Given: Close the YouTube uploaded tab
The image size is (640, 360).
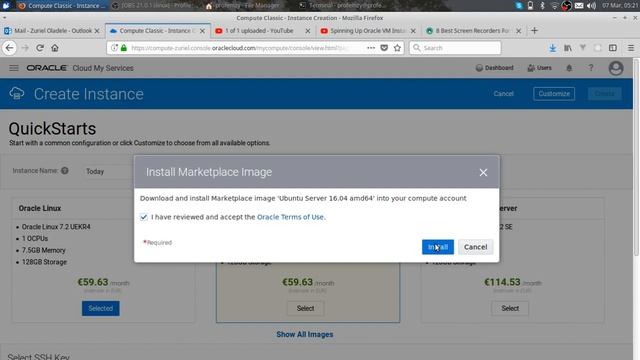Looking at the screenshot, I should 308,31.
